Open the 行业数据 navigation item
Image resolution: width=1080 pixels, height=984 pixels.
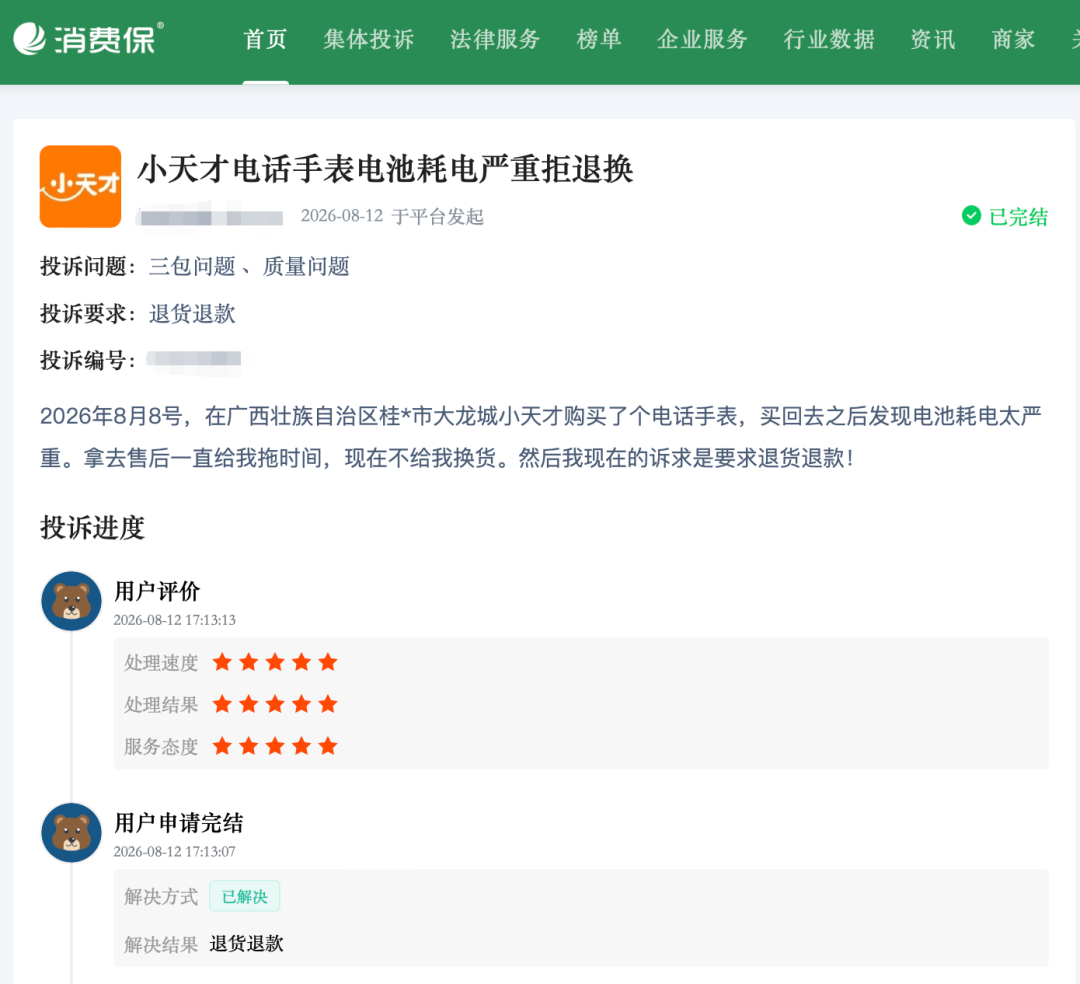coord(829,39)
